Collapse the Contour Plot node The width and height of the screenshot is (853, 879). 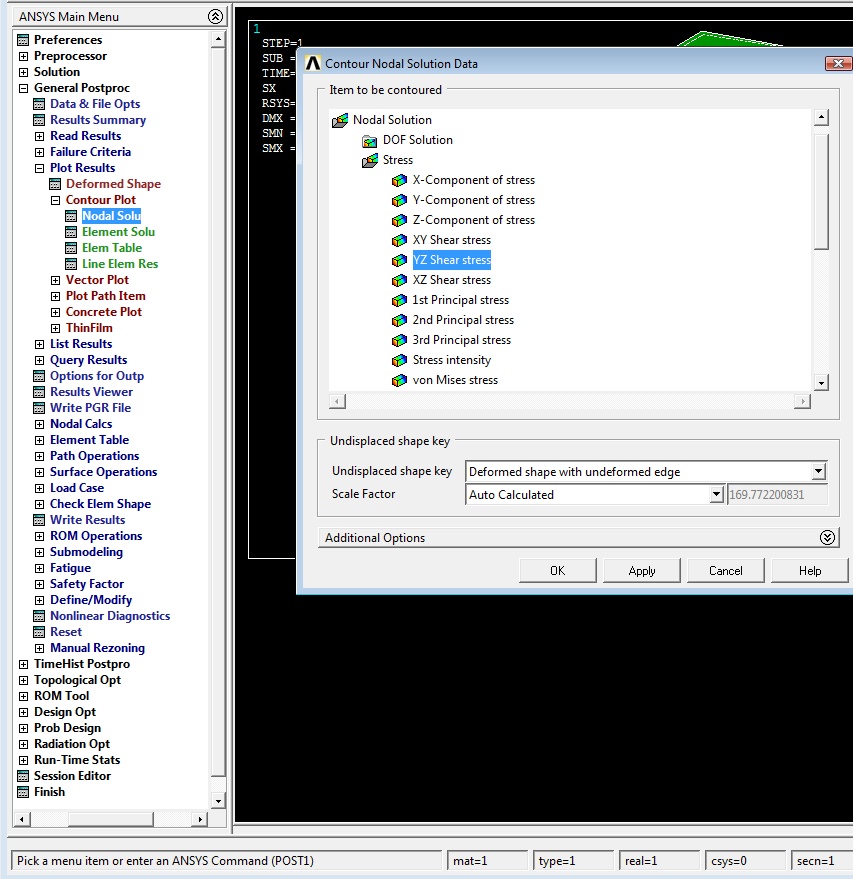click(x=55, y=200)
